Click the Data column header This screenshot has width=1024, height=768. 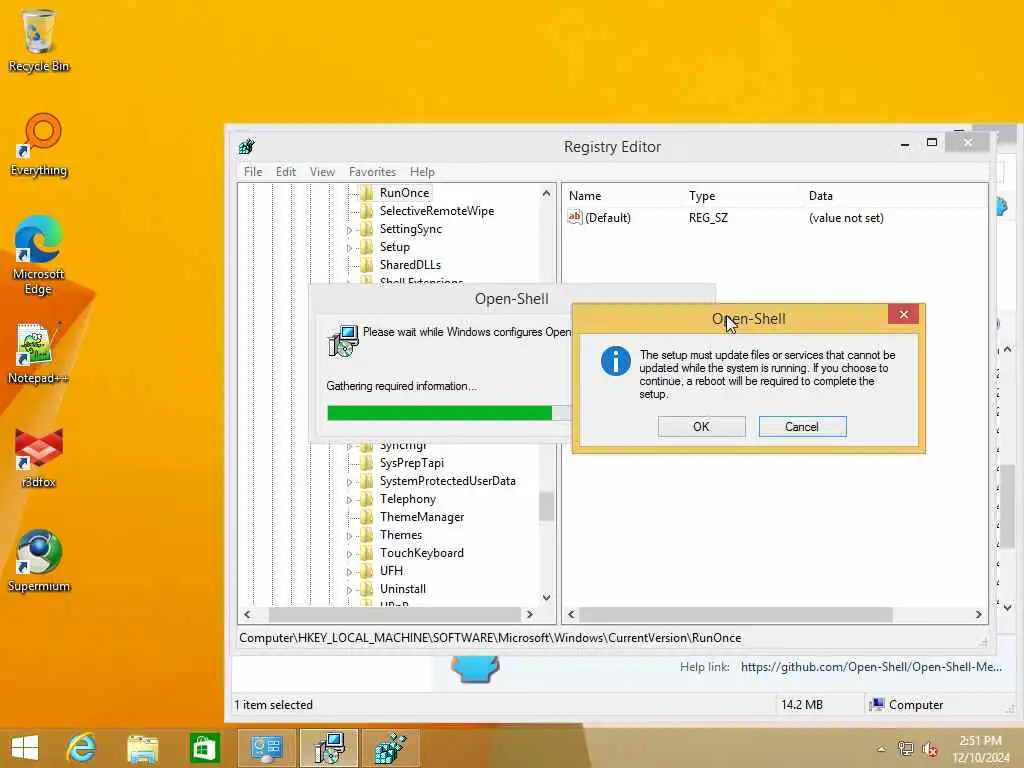tap(820, 196)
